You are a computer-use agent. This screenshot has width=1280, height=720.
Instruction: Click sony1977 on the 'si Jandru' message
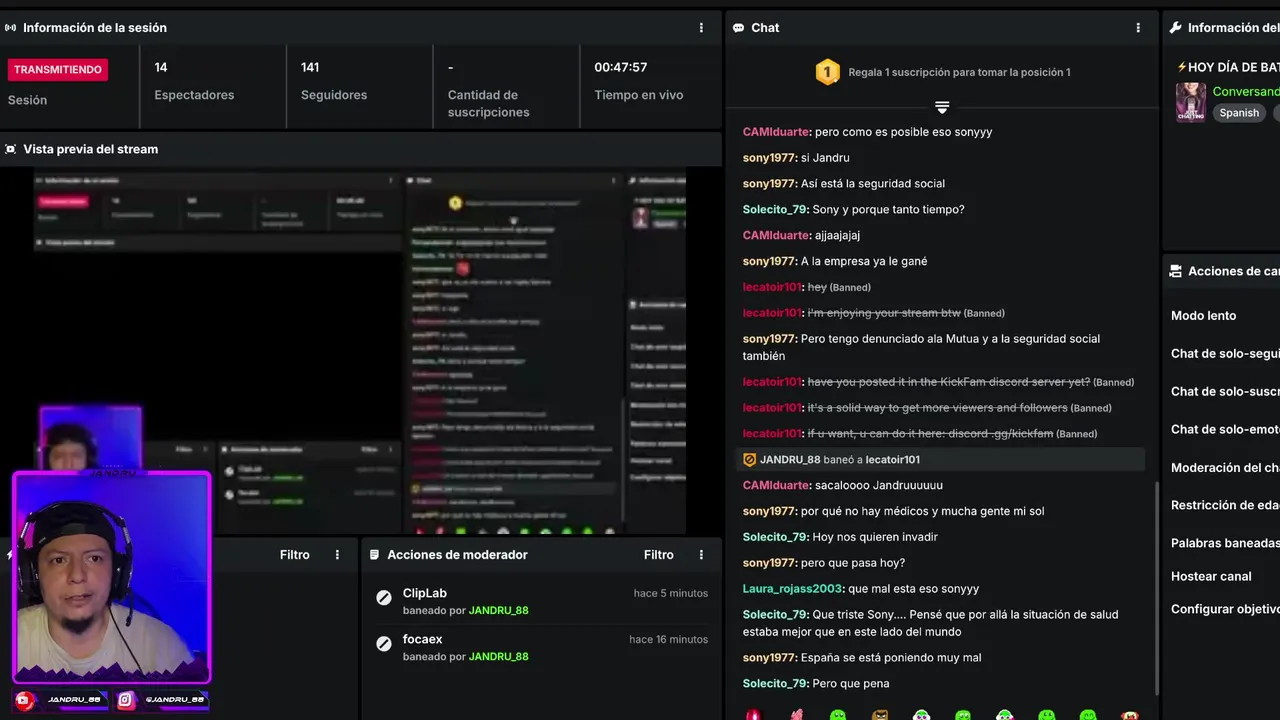click(x=769, y=158)
